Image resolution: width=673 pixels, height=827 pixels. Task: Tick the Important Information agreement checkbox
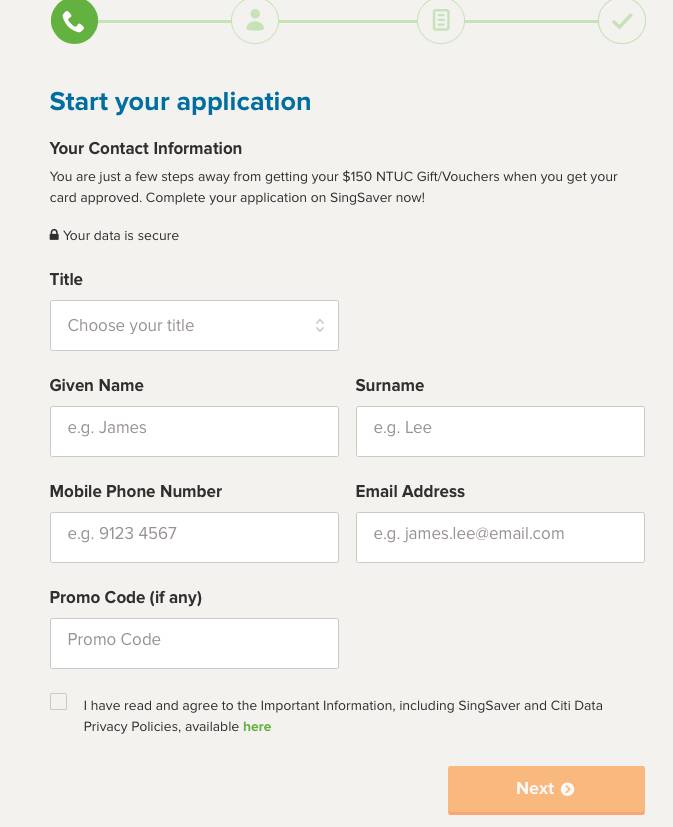click(x=59, y=702)
